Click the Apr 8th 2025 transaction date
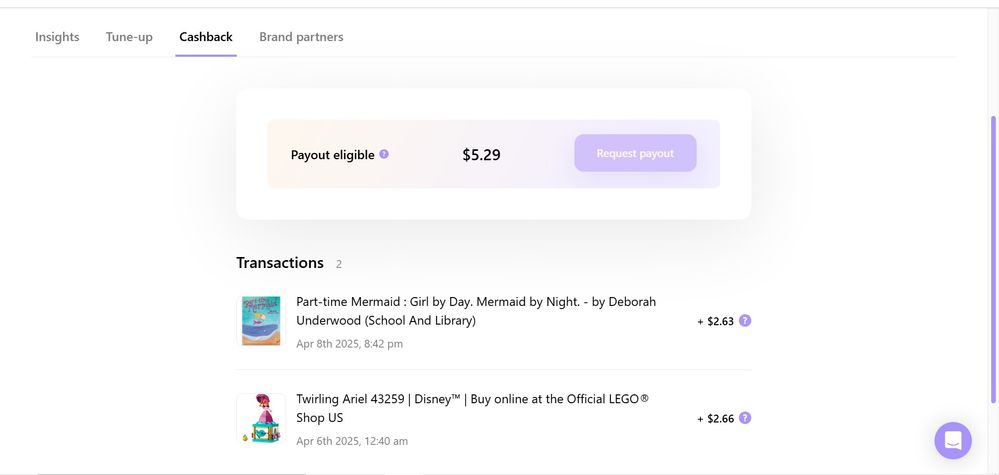Viewport: 999px width, 475px height. [349, 344]
